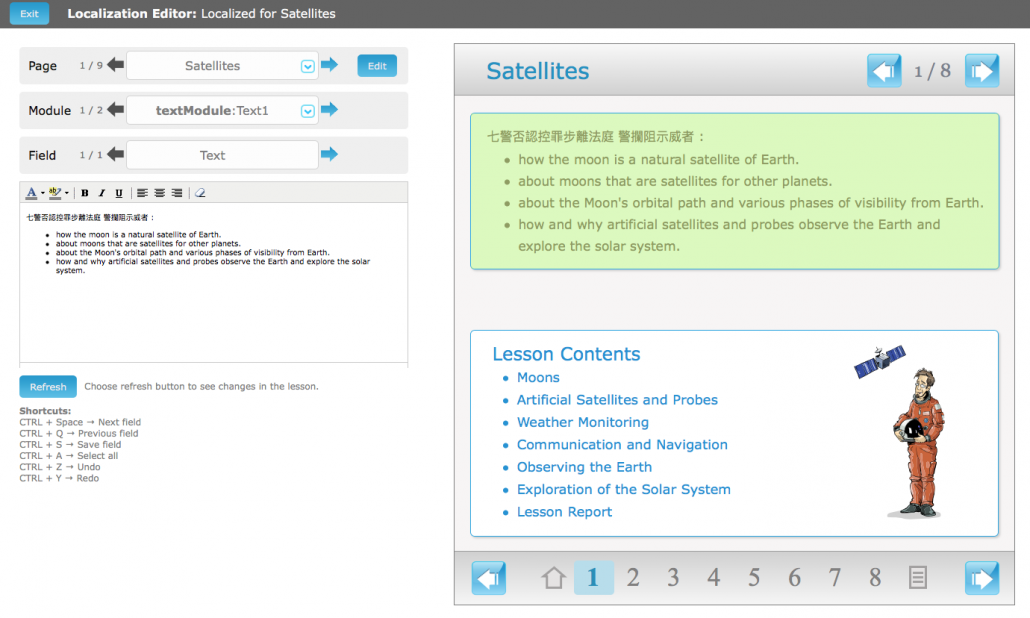
Task: Open text color picker dropdown arrow
Action: pyautogui.click(x=43, y=193)
